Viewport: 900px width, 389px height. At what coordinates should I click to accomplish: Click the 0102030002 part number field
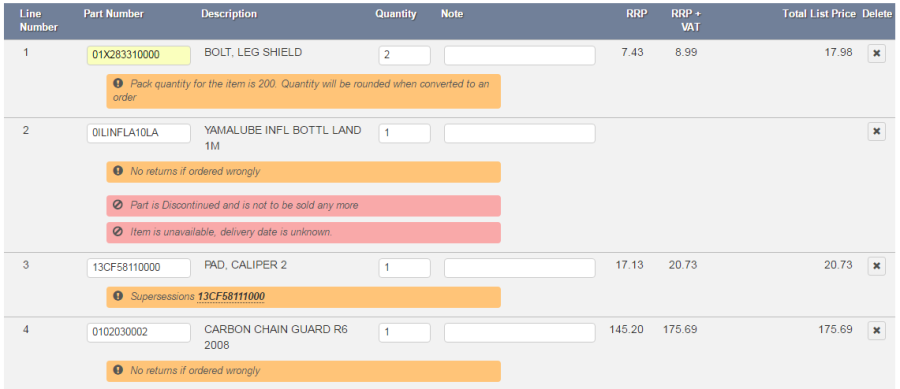139,332
